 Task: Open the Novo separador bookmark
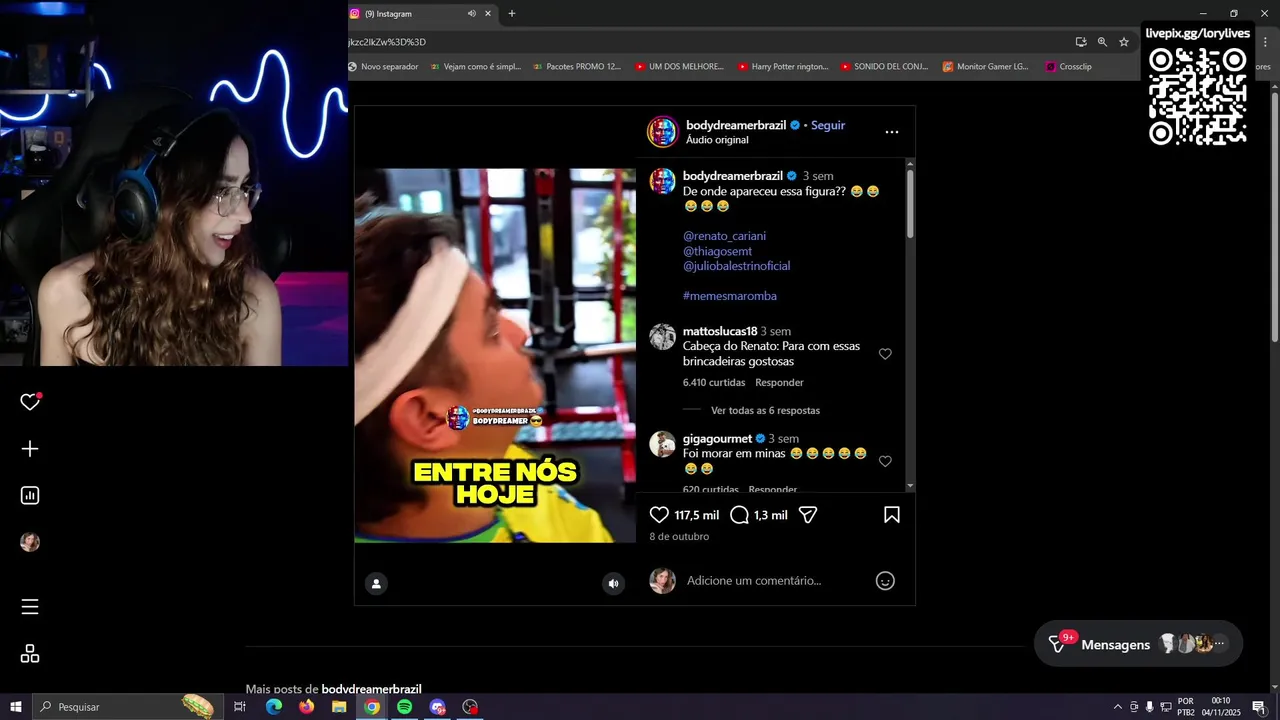[x=383, y=67]
